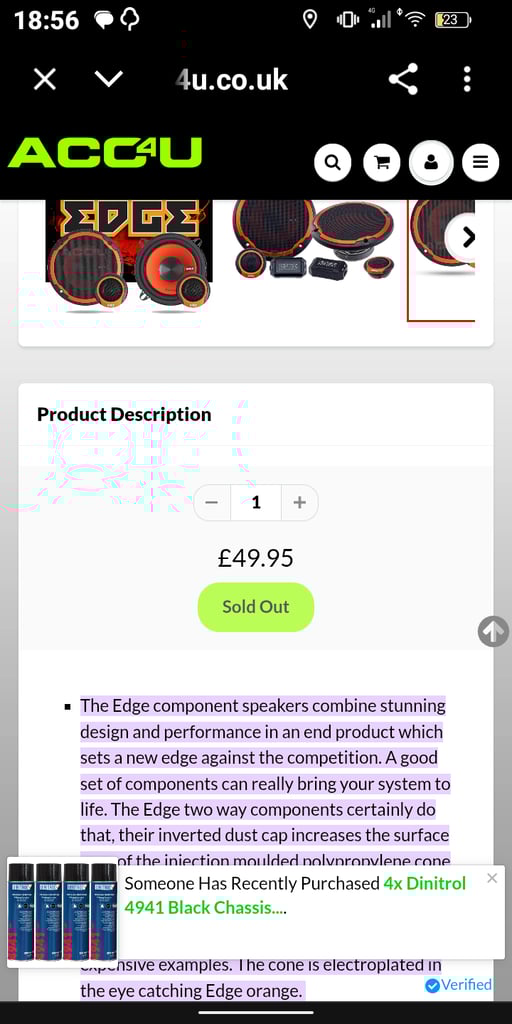512x1024 pixels.
Task: Open the user account icon
Action: (431, 162)
